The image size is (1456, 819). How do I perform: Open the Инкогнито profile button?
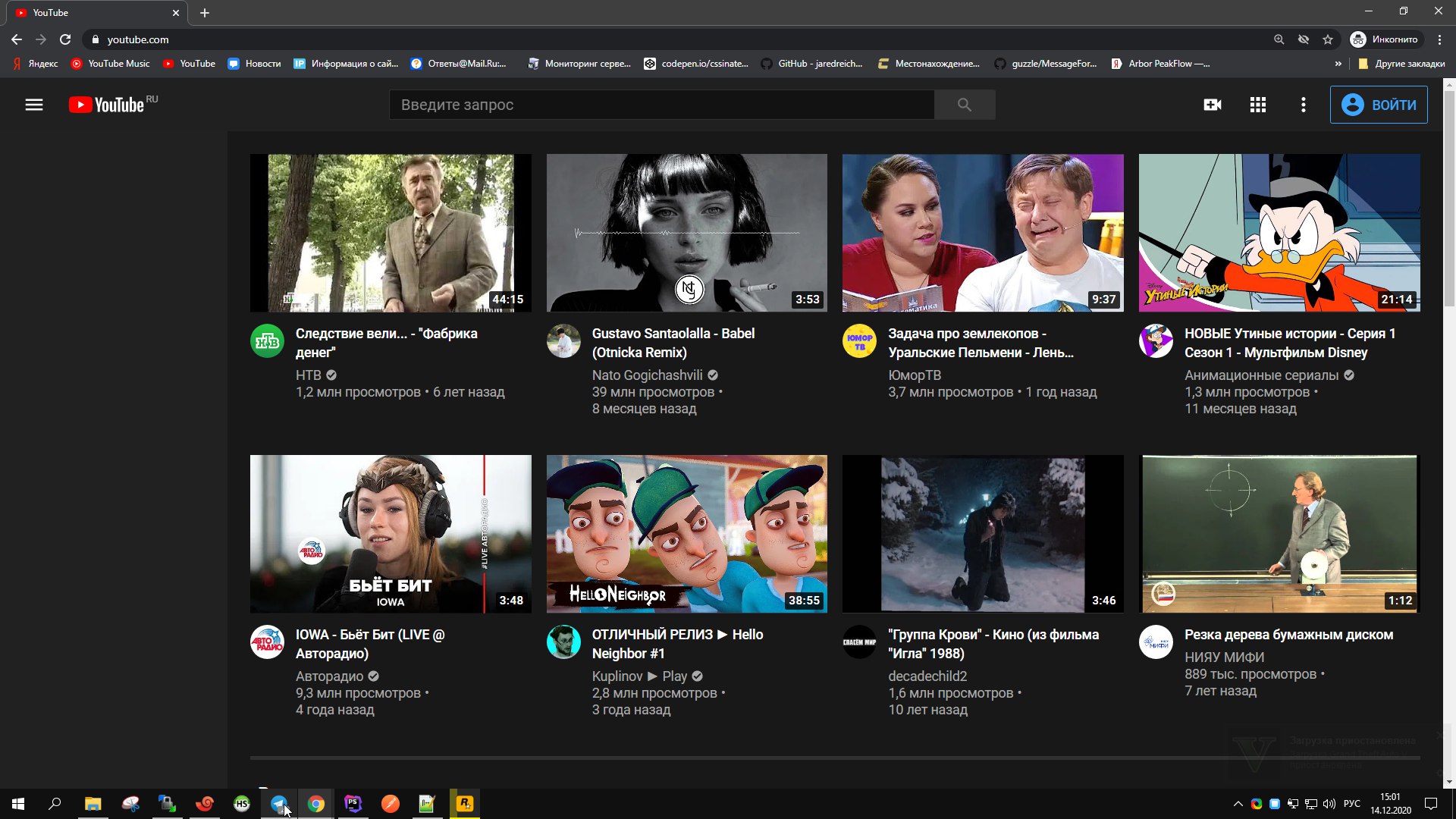click(x=1385, y=39)
